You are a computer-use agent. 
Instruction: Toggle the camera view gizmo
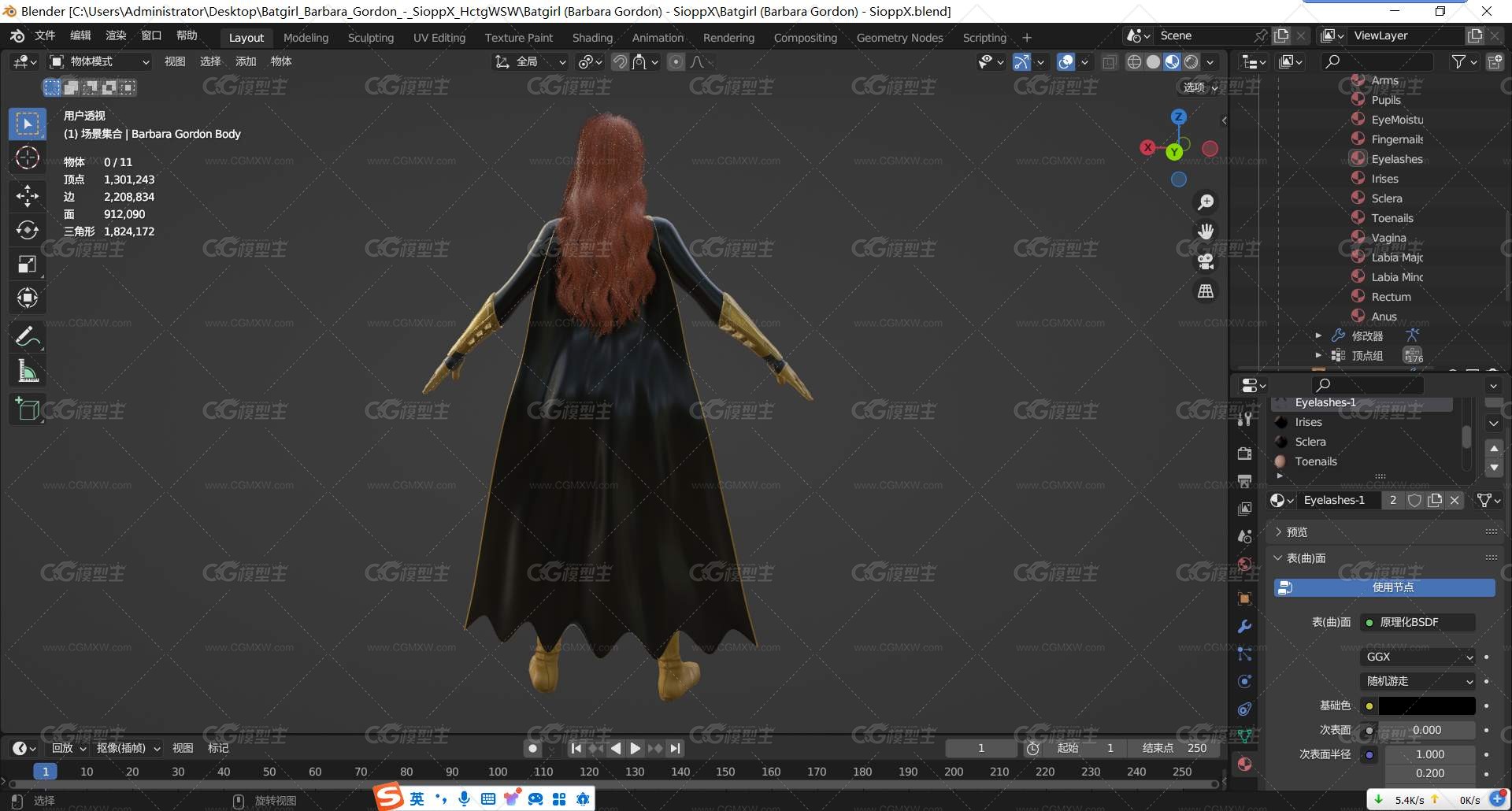click(x=1206, y=261)
